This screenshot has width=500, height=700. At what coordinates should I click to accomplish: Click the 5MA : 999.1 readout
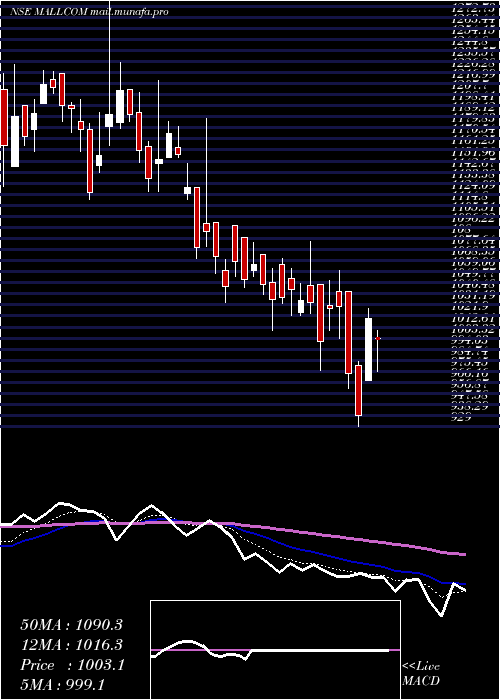(62, 685)
